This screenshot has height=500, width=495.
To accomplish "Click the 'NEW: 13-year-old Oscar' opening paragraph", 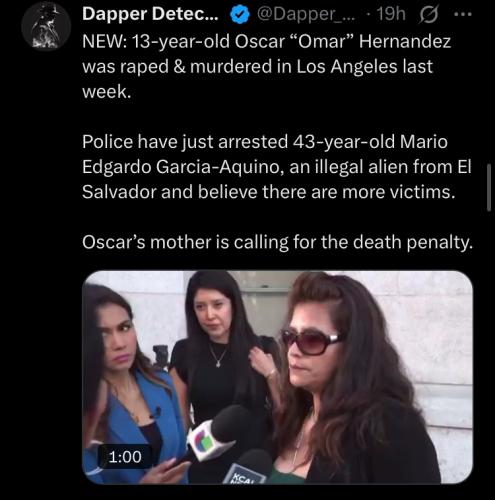I will coord(267,66).
